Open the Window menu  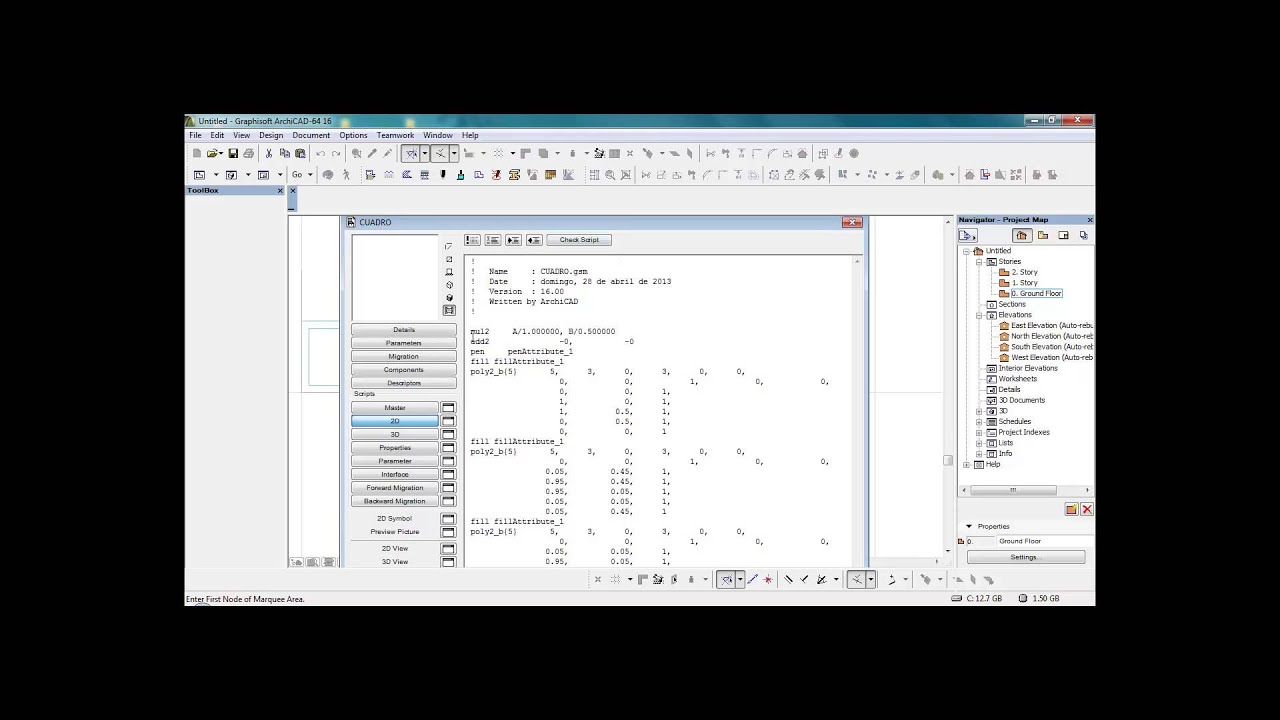(438, 135)
